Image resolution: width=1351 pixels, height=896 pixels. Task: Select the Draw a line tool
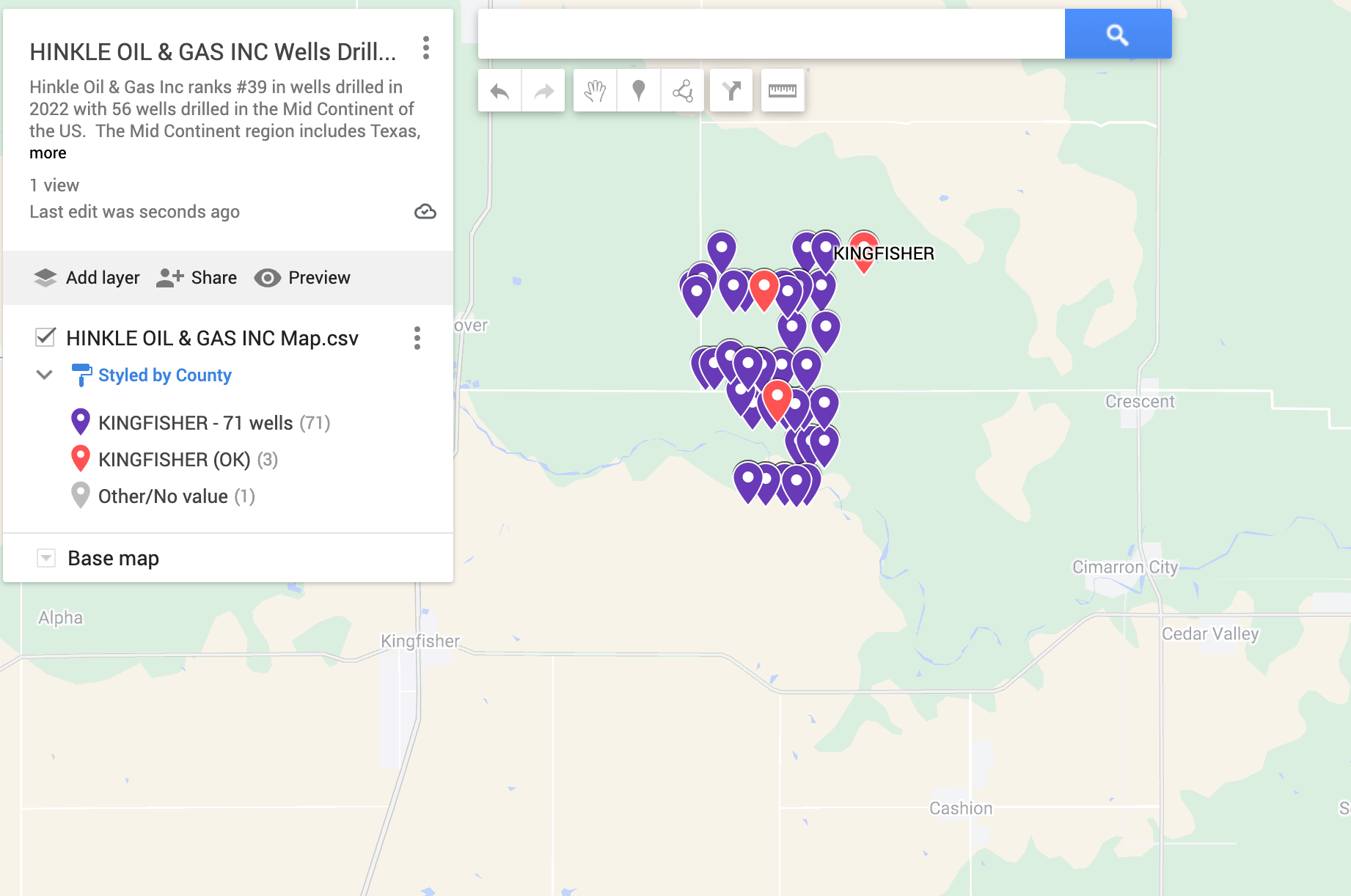(682, 90)
